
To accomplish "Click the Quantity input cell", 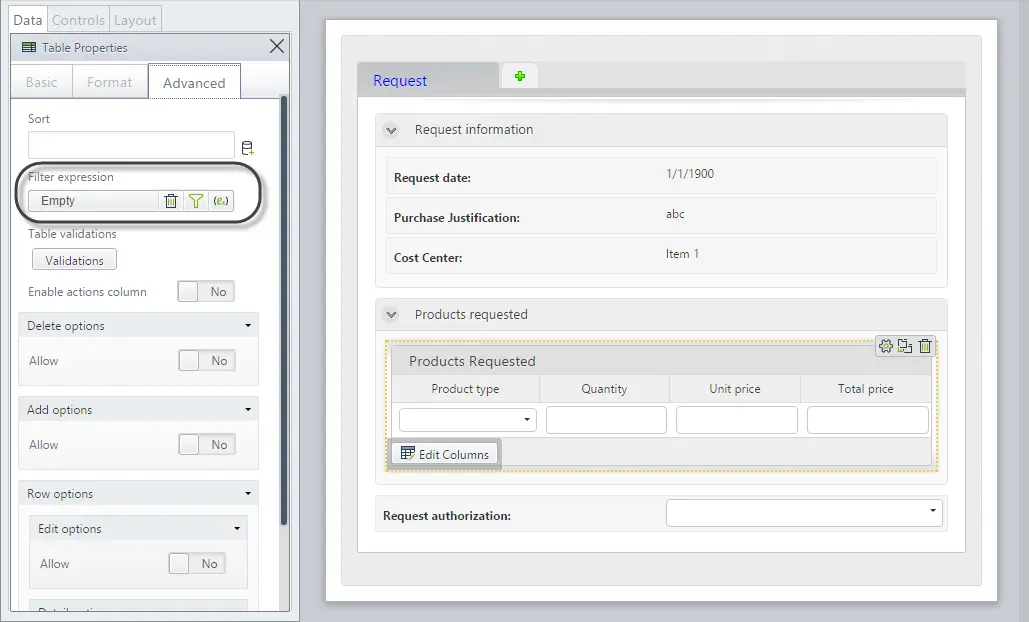I will tap(606, 420).
